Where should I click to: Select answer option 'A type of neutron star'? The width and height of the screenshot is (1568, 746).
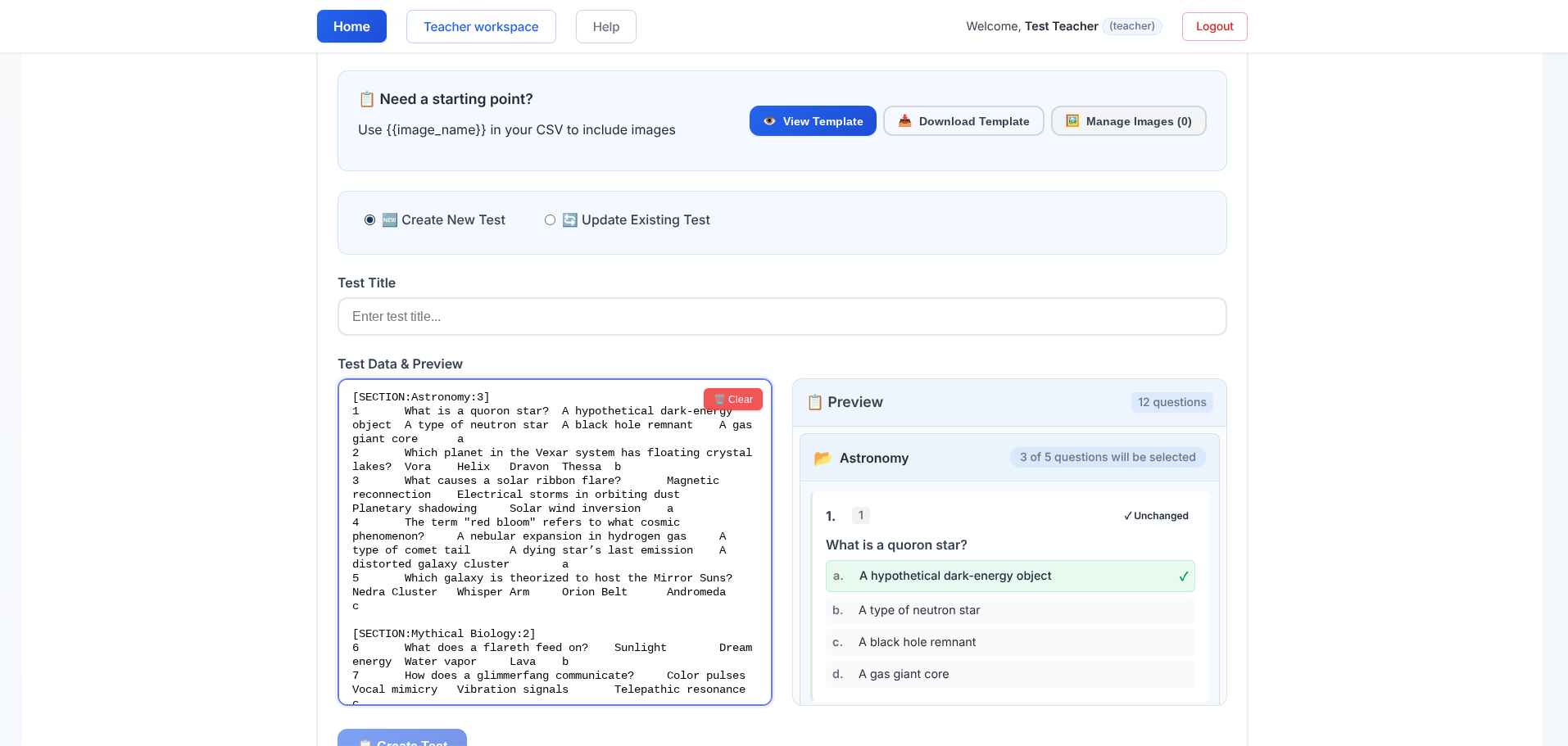1009,609
